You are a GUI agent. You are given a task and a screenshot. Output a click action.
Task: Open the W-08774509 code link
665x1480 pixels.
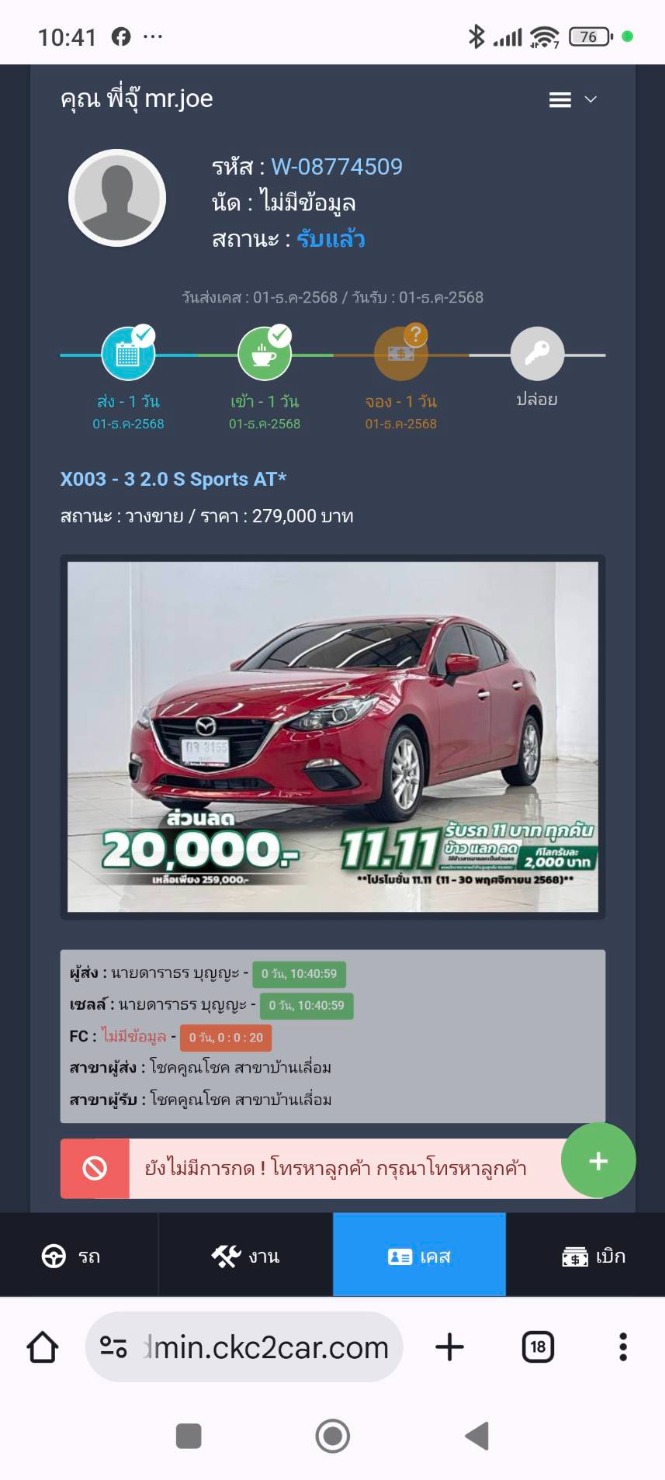pyautogui.click(x=337, y=167)
